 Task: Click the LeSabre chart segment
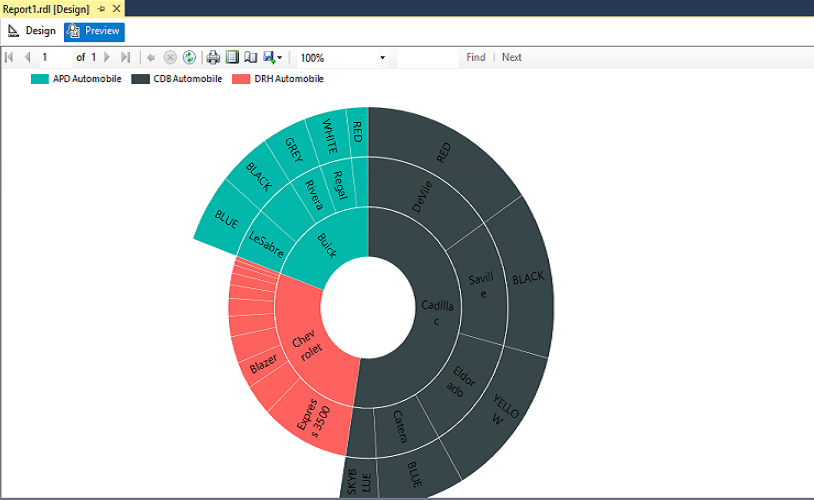266,244
